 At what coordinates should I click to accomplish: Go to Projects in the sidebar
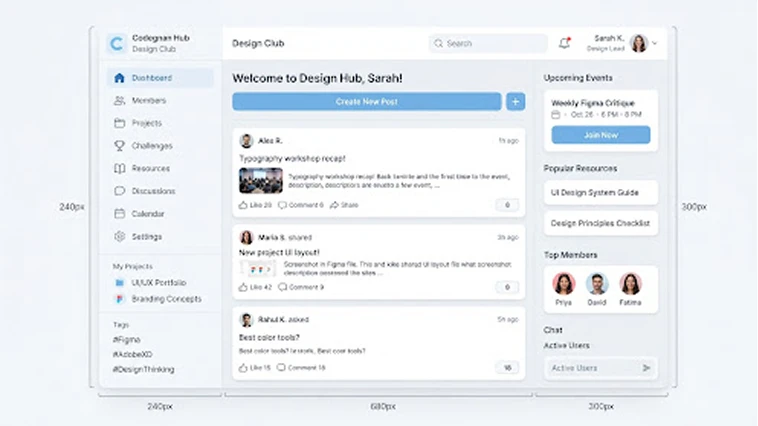[x=160, y=123]
